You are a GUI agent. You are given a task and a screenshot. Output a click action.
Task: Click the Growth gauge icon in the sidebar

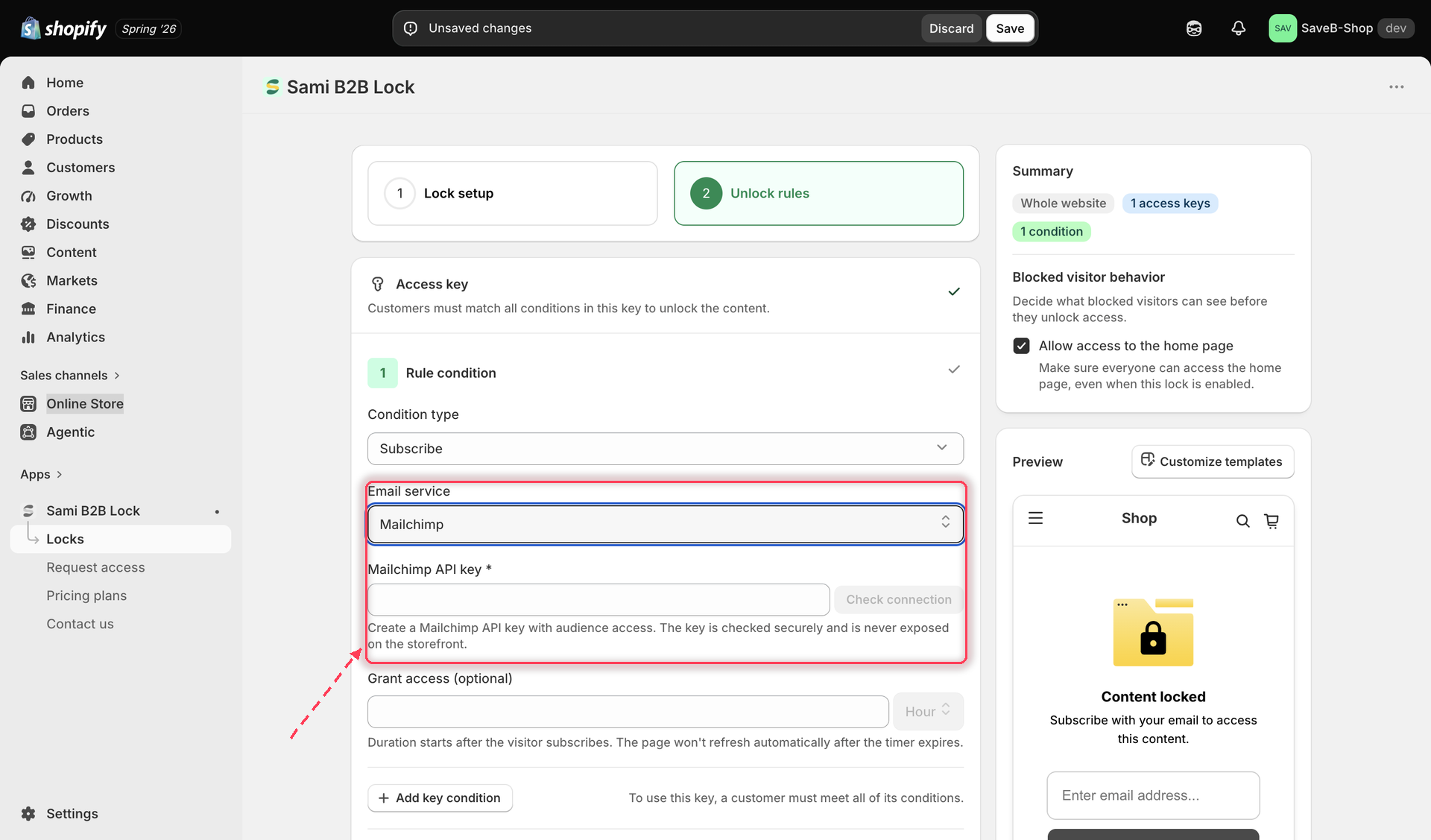coord(28,196)
